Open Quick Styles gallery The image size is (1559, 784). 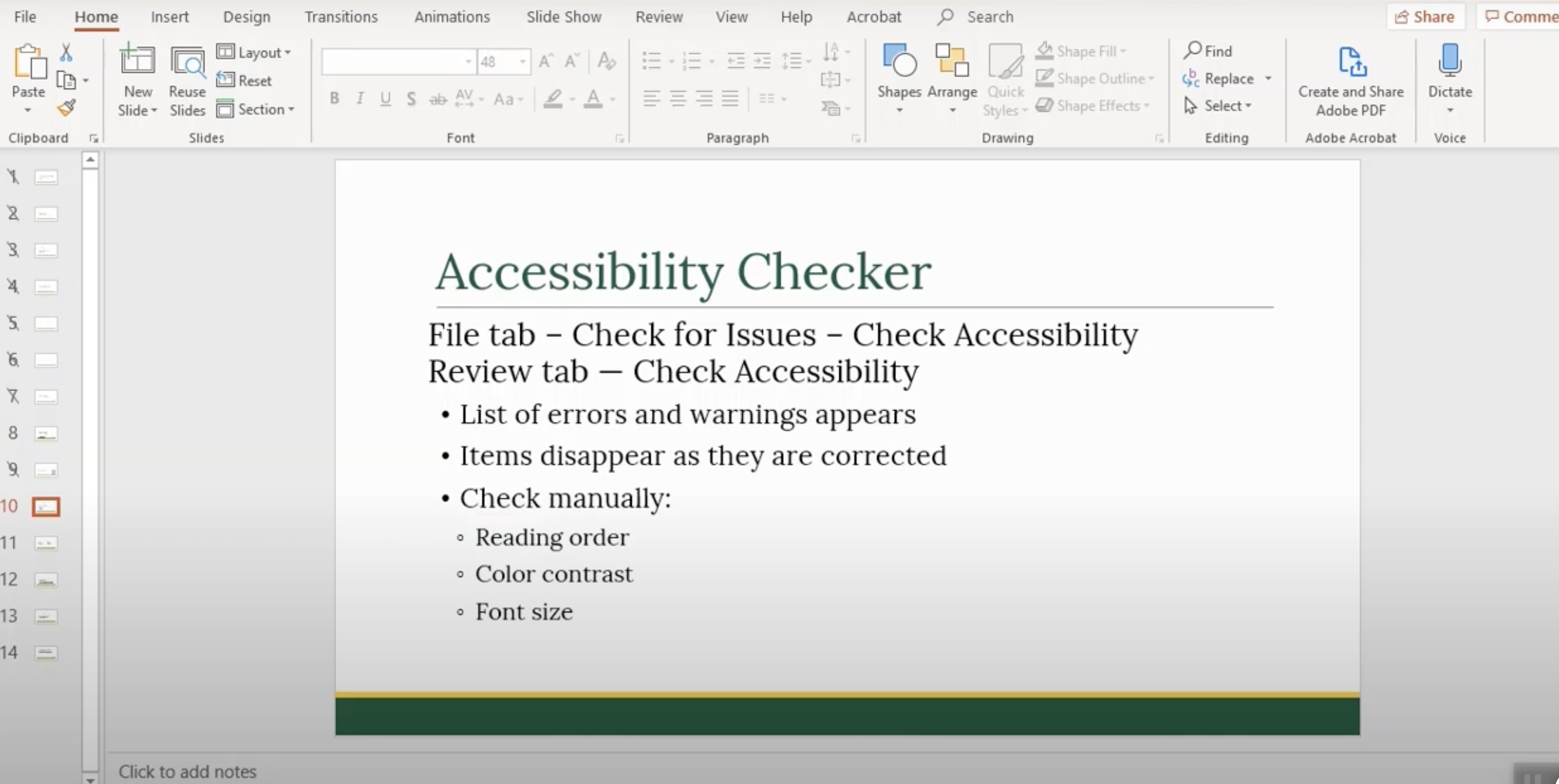point(1005,81)
